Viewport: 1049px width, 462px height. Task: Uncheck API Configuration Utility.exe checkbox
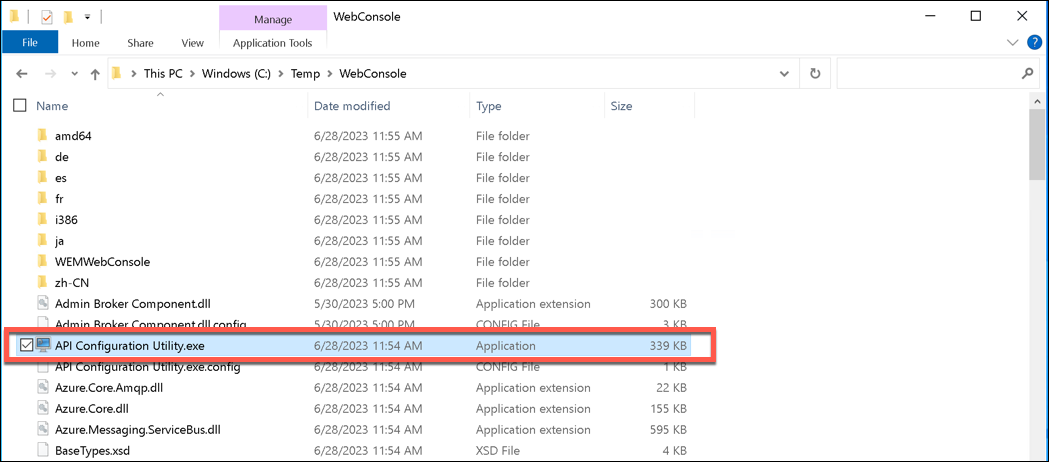tap(26, 346)
